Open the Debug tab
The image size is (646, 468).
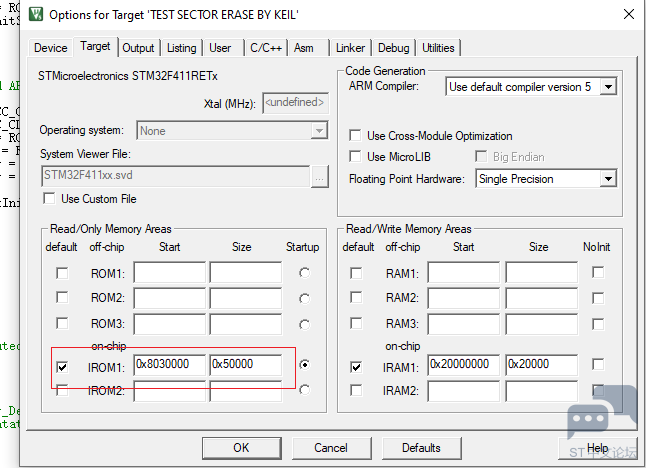point(393,48)
